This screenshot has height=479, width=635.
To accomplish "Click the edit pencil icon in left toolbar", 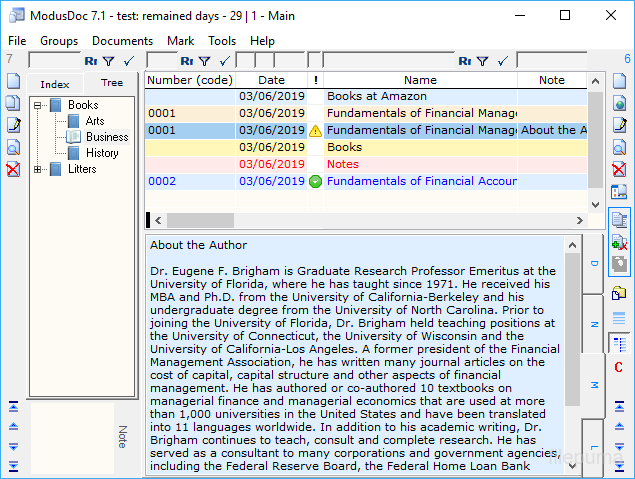I will point(13,125).
